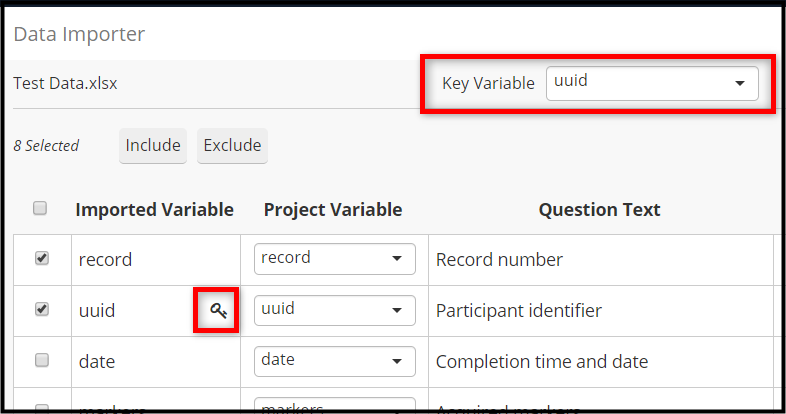Viewport: 786px width, 414px height.
Task: Click the 8 Selected count label
Action: (x=46, y=146)
